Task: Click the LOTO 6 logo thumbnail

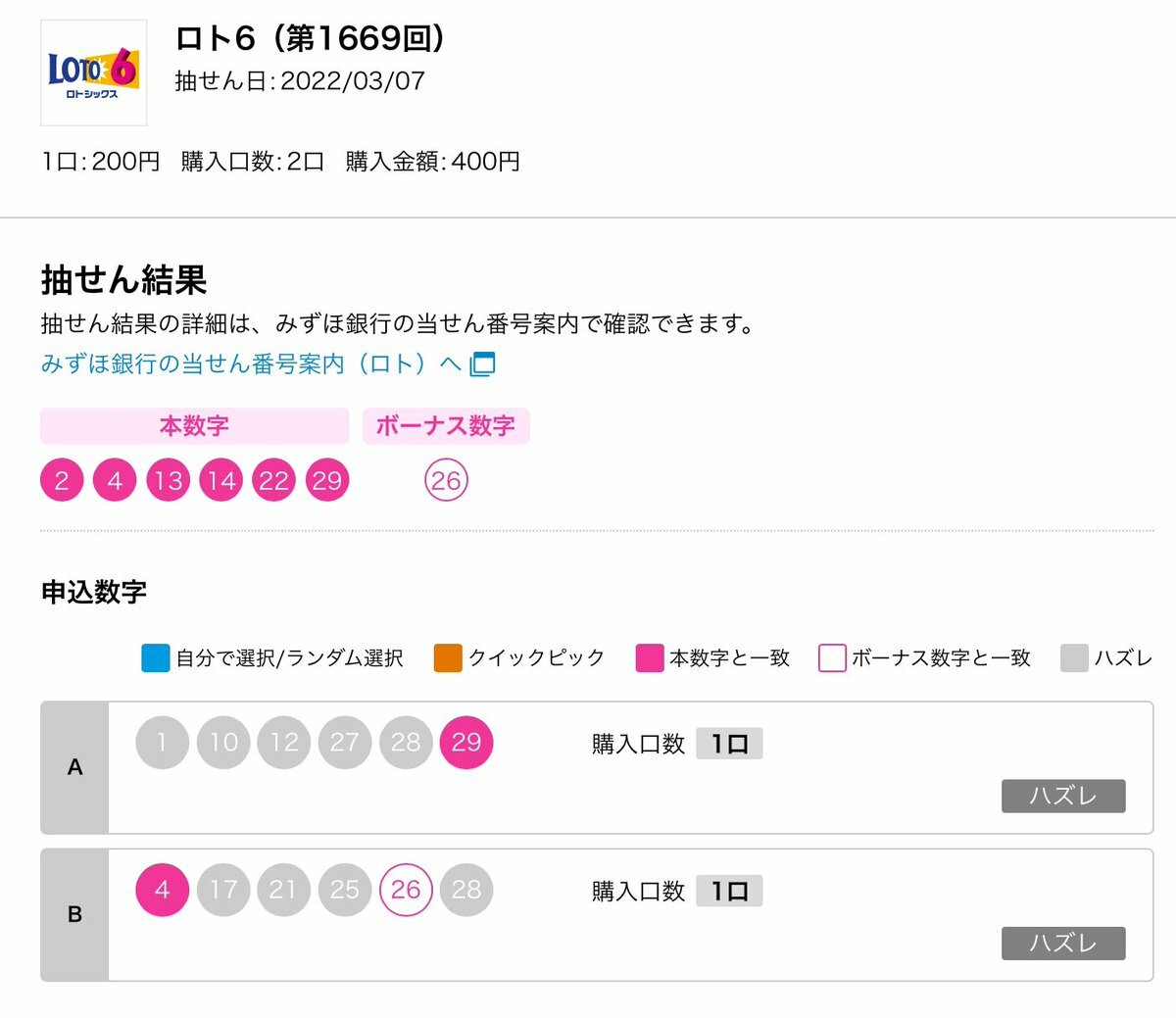Action: [x=94, y=73]
